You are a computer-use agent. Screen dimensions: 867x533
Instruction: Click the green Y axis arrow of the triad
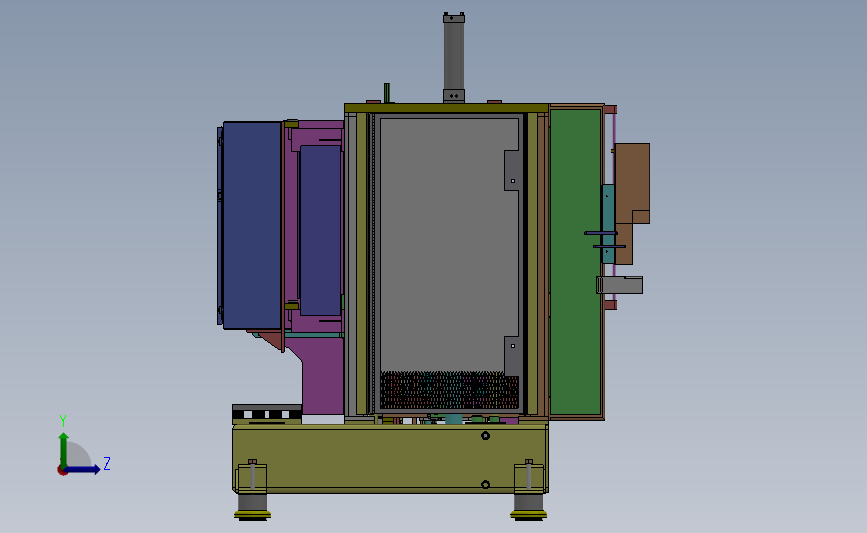(x=64, y=449)
